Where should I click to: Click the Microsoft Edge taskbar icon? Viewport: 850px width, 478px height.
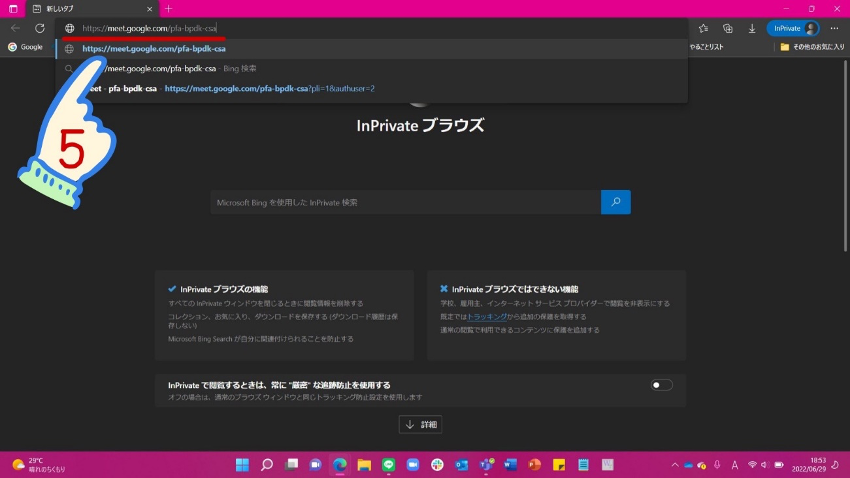click(340, 464)
